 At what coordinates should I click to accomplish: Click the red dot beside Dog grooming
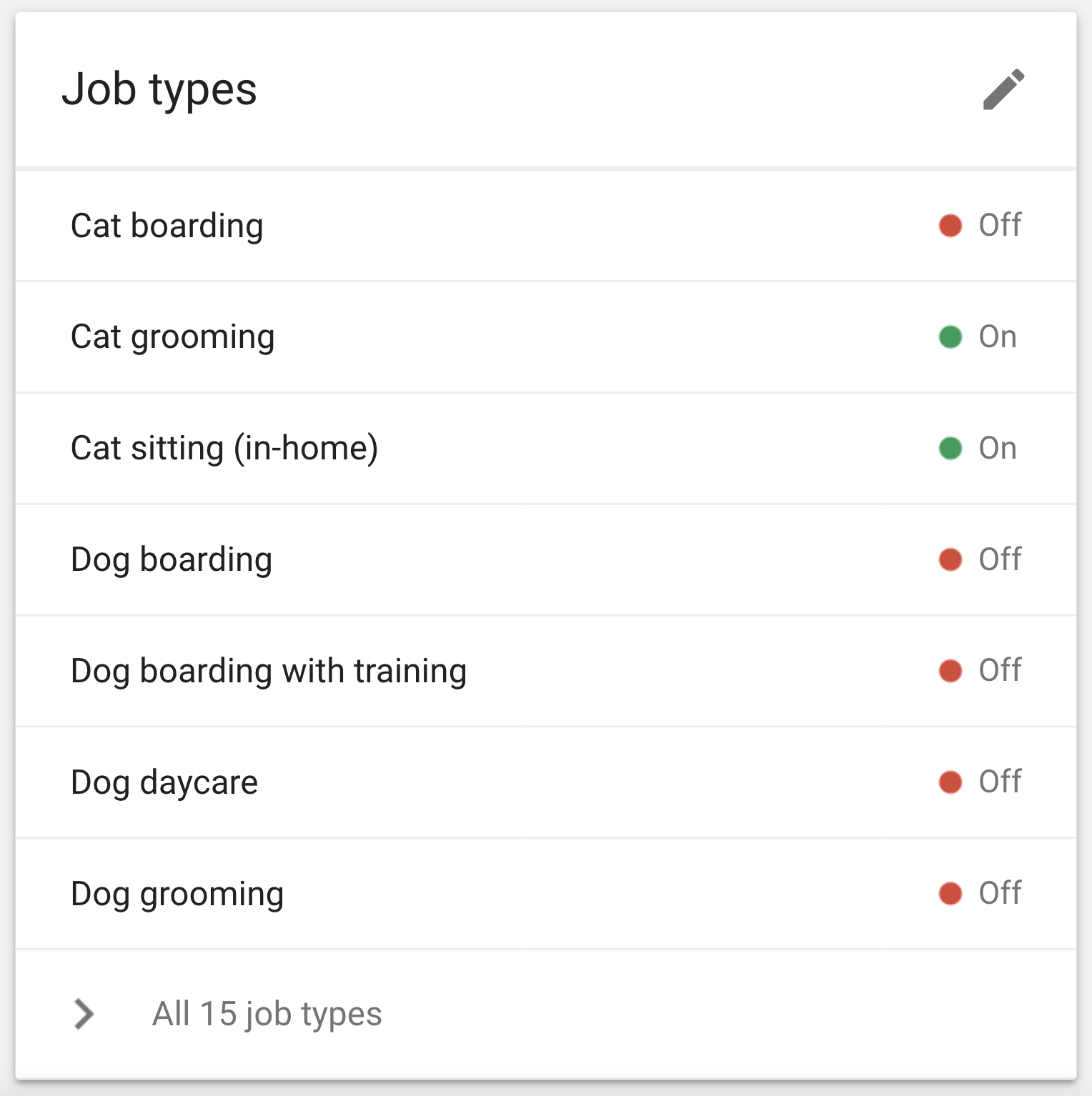950,893
